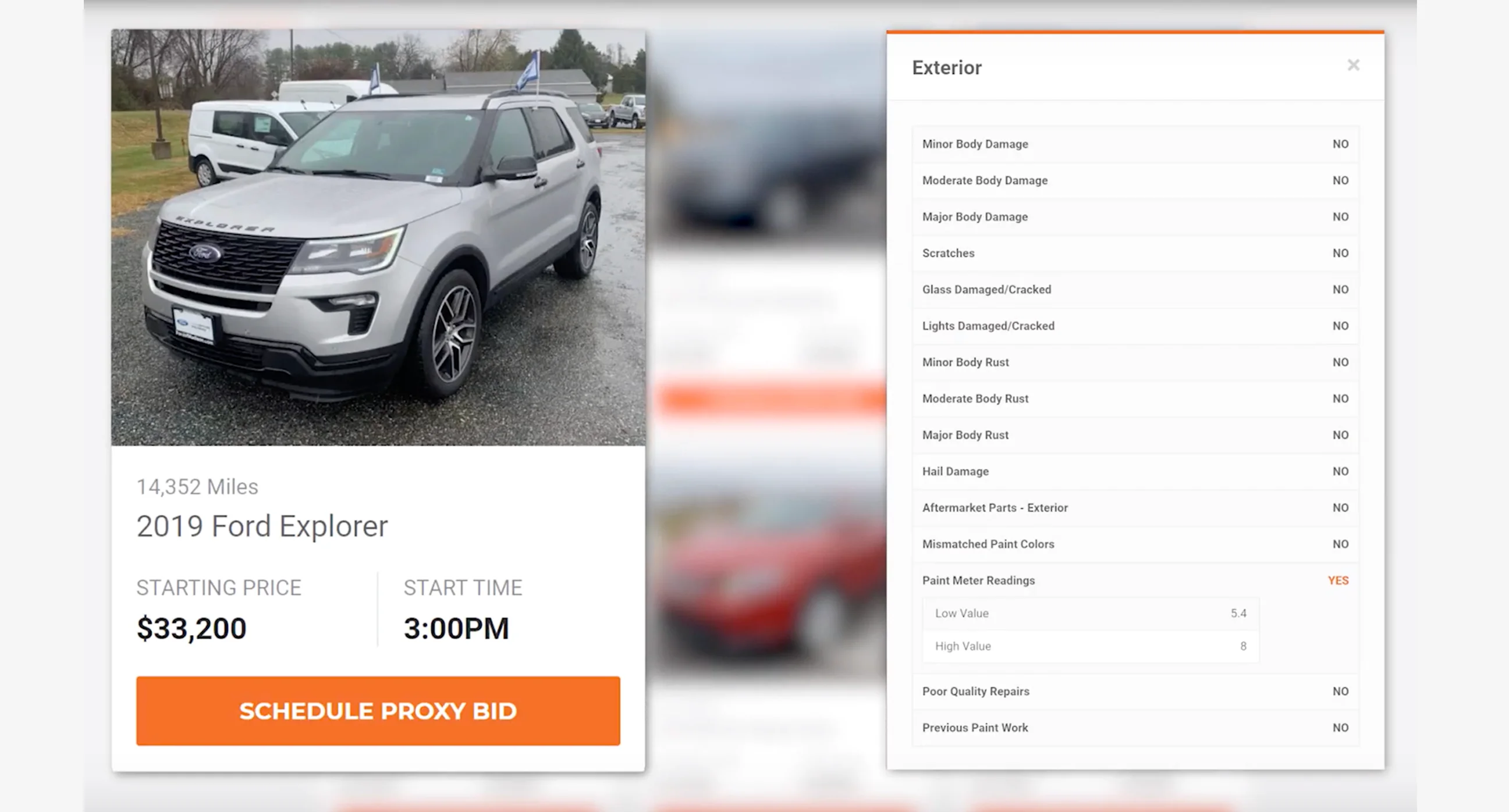
Task: Select the Moderate Body Damage row
Action: pyautogui.click(x=1135, y=180)
